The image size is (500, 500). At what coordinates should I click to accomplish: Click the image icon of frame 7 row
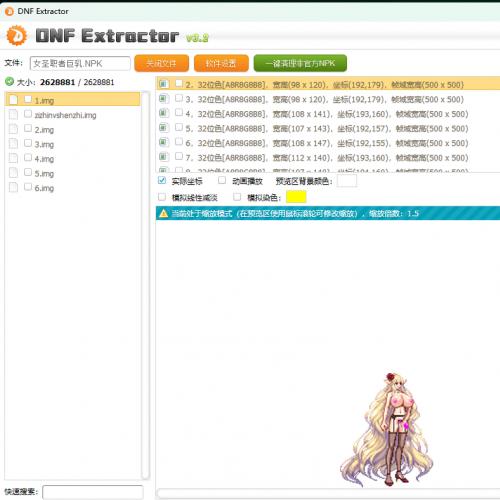pos(163,157)
